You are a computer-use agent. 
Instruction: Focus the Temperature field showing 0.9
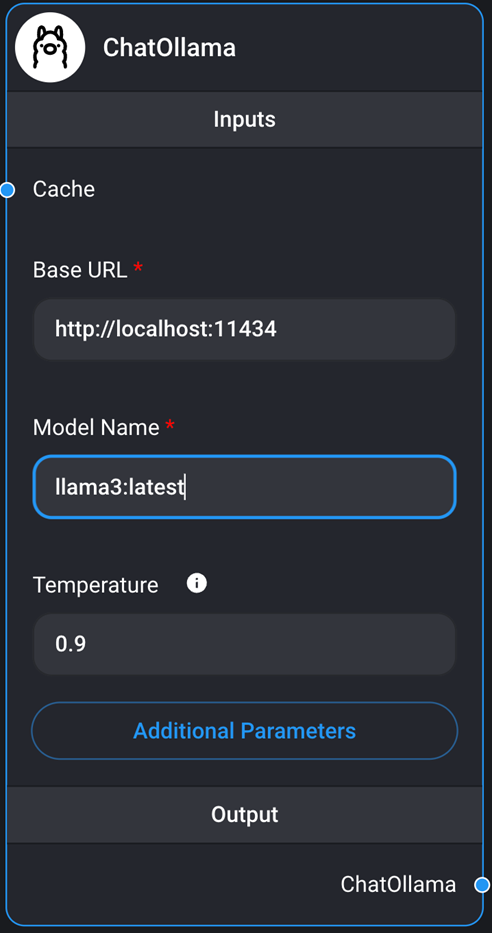coord(245,644)
